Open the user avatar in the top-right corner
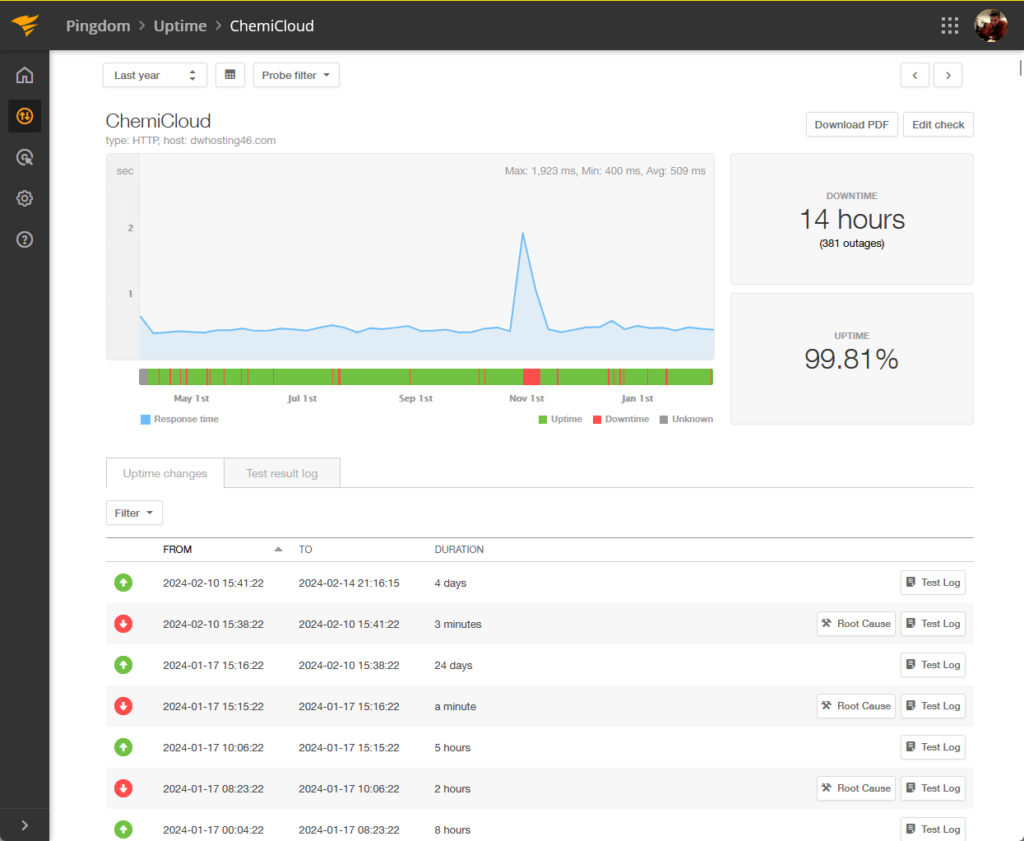The width and height of the screenshot is (1024, 841). 990,25
